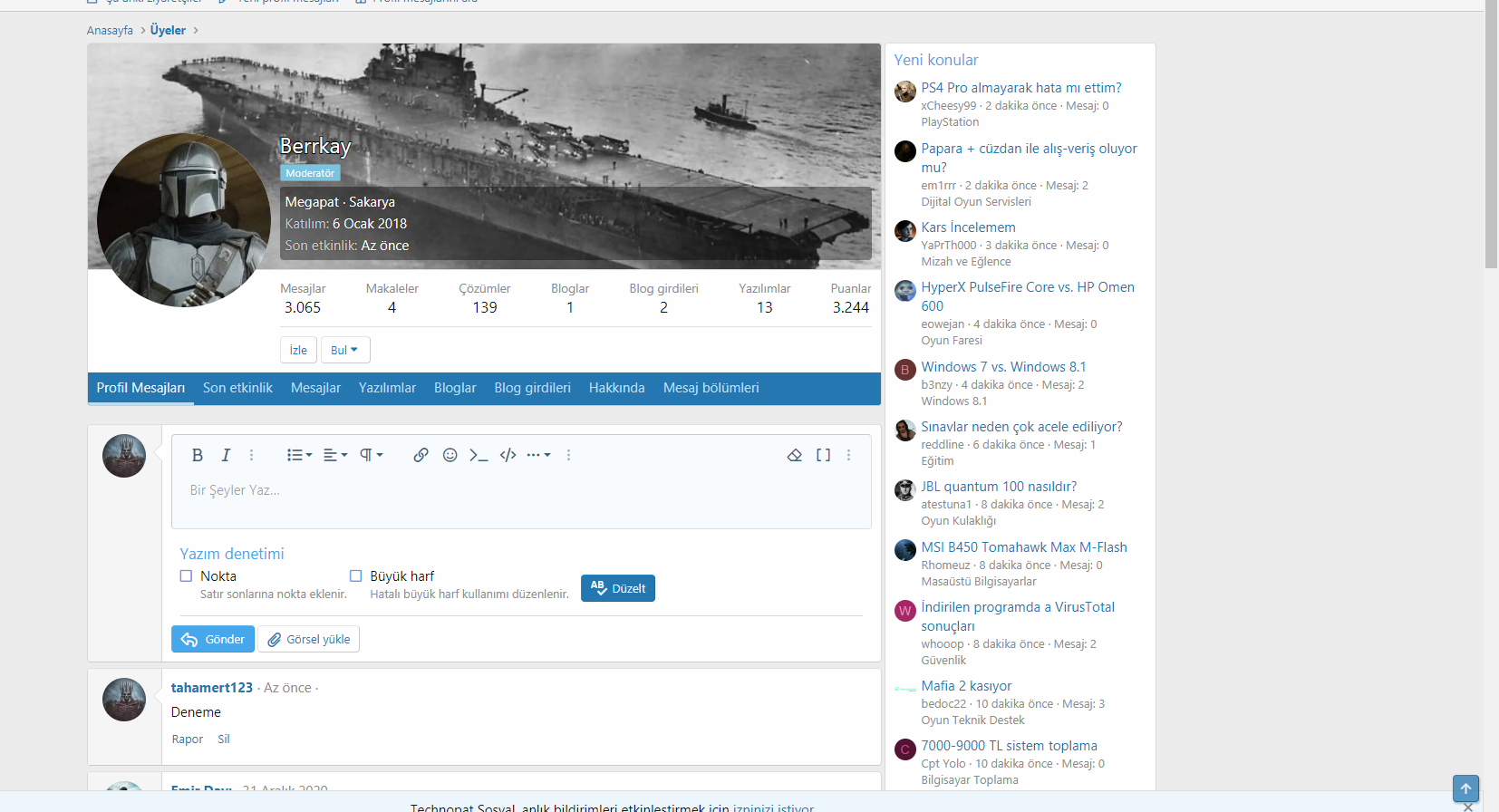This screenshot has width=1499, height=812.
Task: Remove formatting with the eraser icon
Action: click(x=795, y=455)
